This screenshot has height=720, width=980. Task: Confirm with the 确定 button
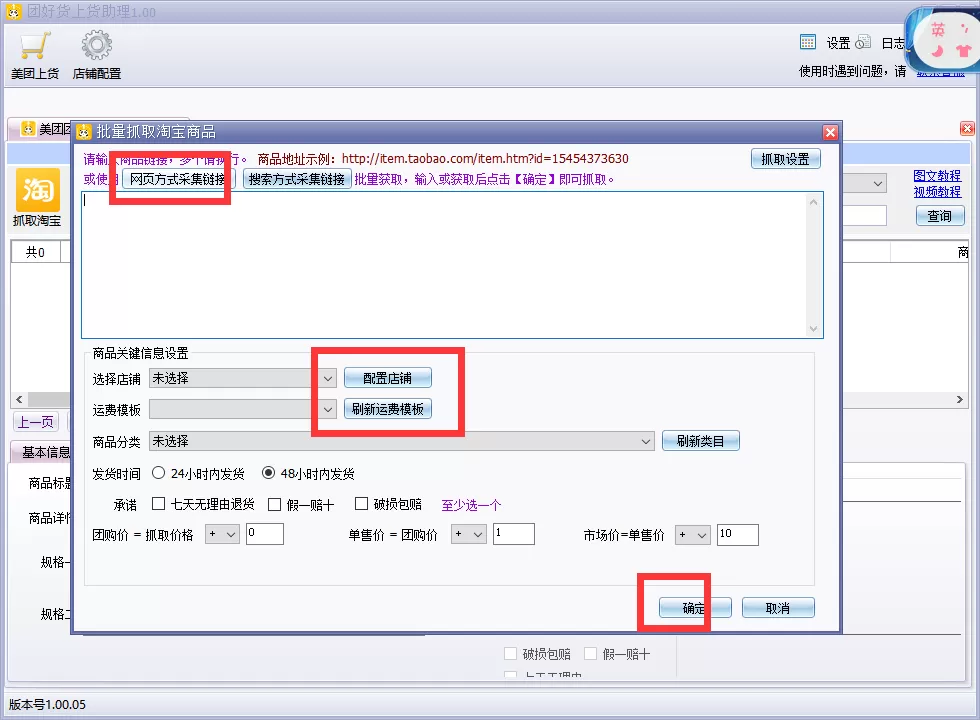pyautogui.click(x=694, y=608)
